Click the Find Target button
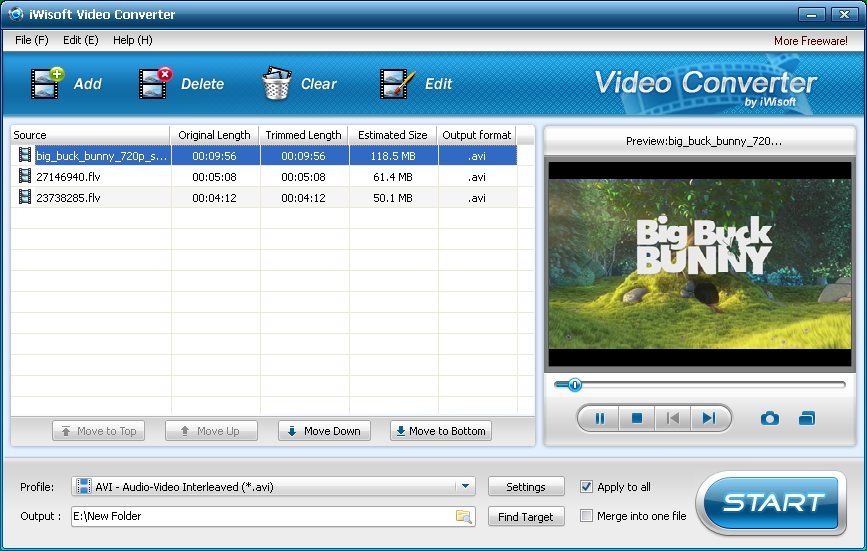 (x=526, y=516)
